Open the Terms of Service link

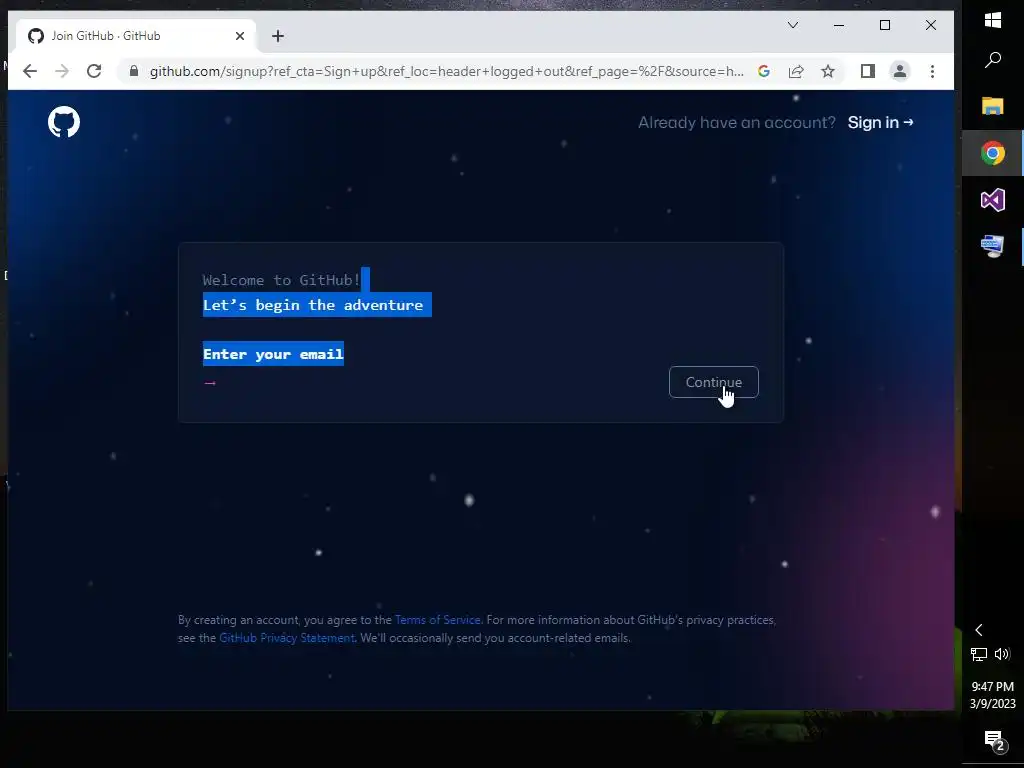(x=438, y=620)
